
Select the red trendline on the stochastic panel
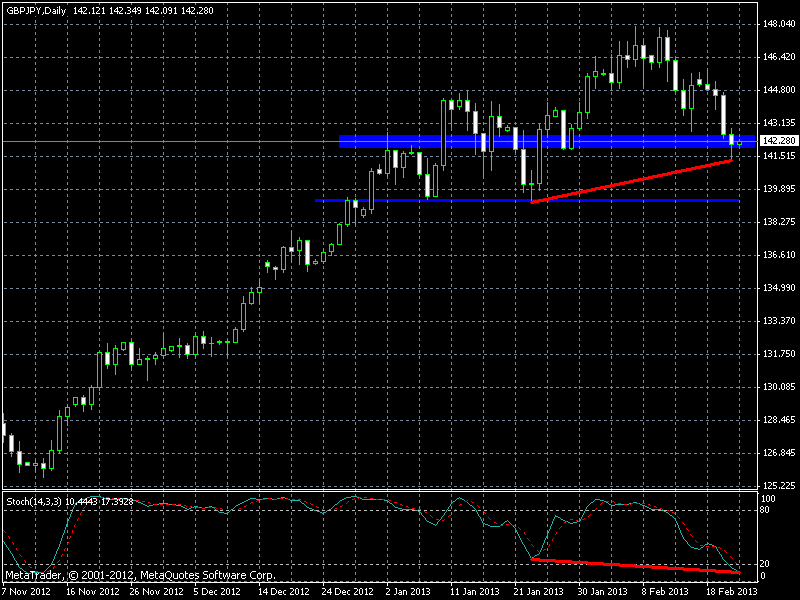pos(636,566)
